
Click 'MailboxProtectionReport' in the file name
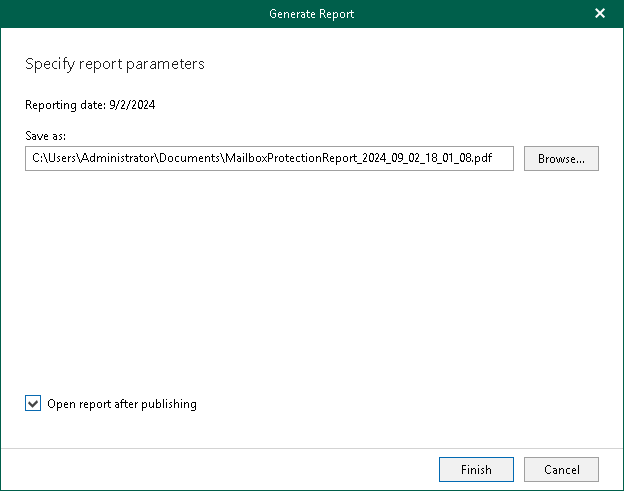click(x=291, y=158)
